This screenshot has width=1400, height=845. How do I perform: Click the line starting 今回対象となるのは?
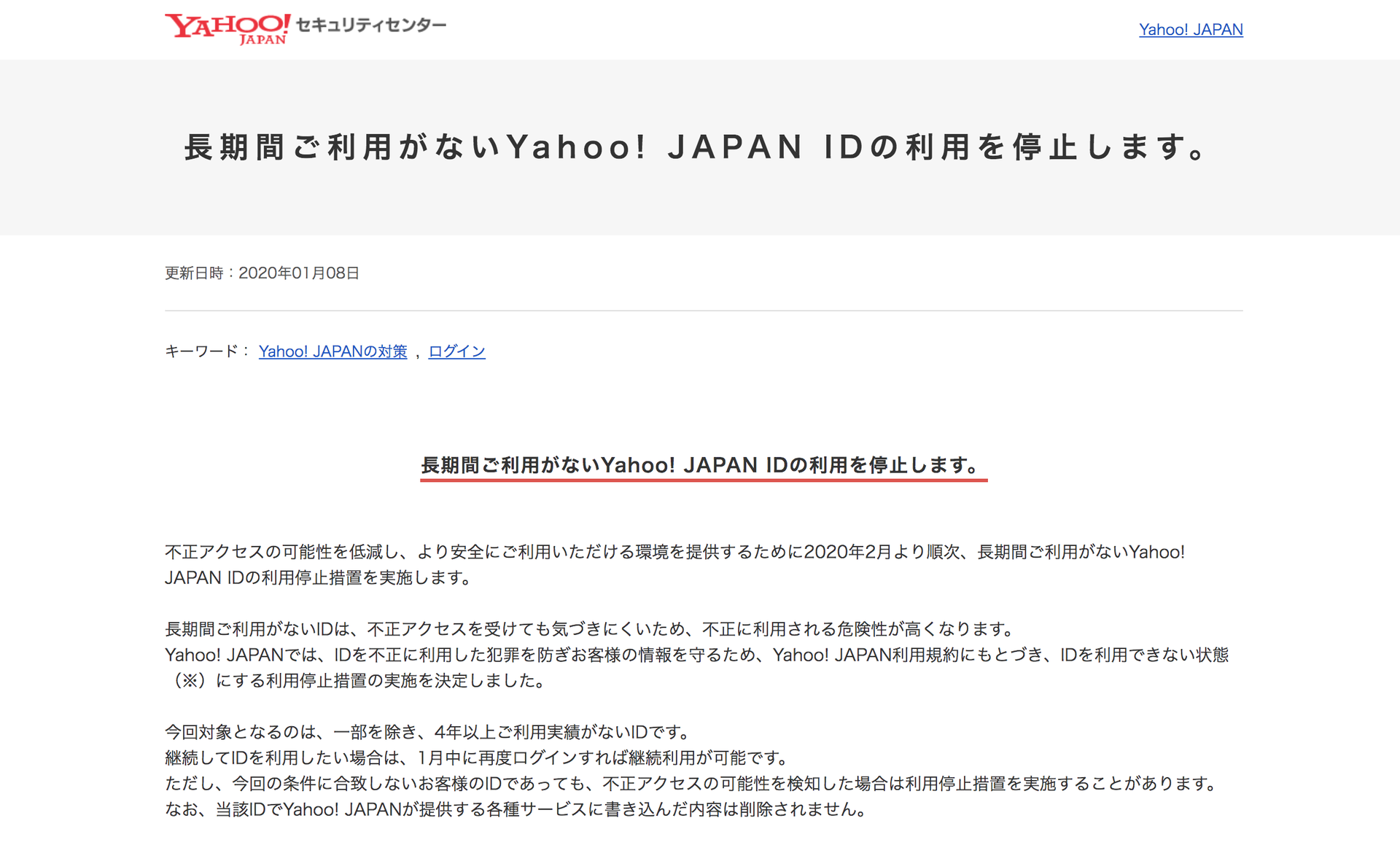(x=429, y=732)
